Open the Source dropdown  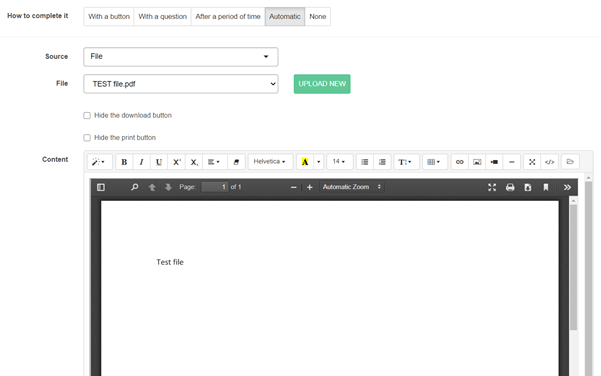click(181, 57)
